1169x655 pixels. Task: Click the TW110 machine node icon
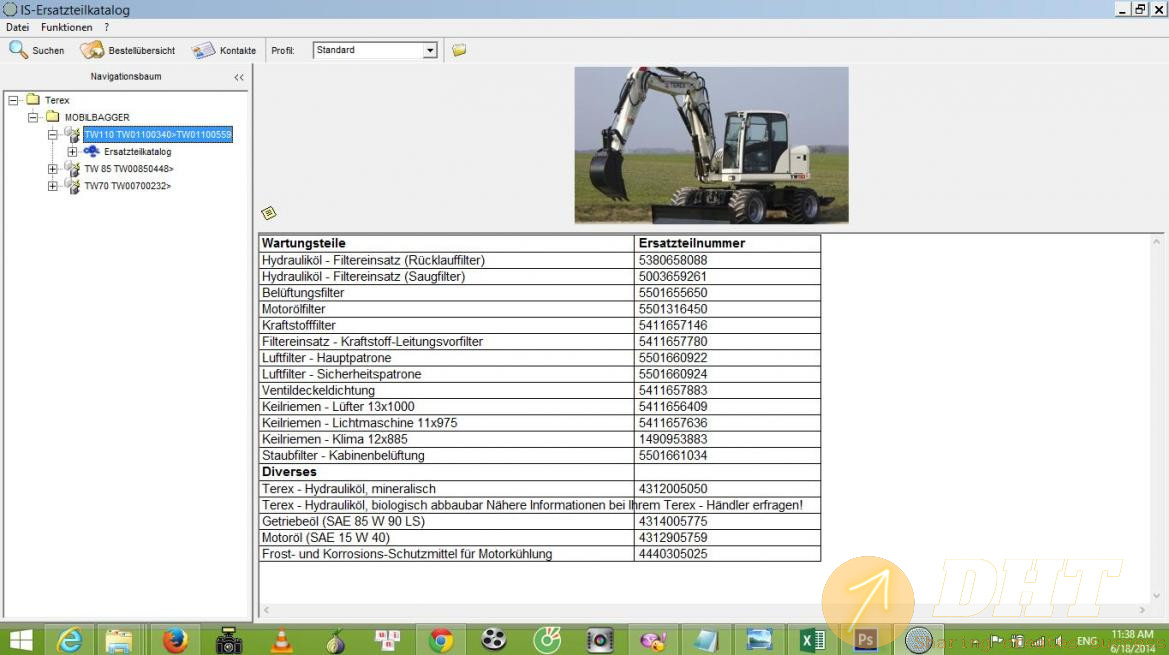point(72,134)
